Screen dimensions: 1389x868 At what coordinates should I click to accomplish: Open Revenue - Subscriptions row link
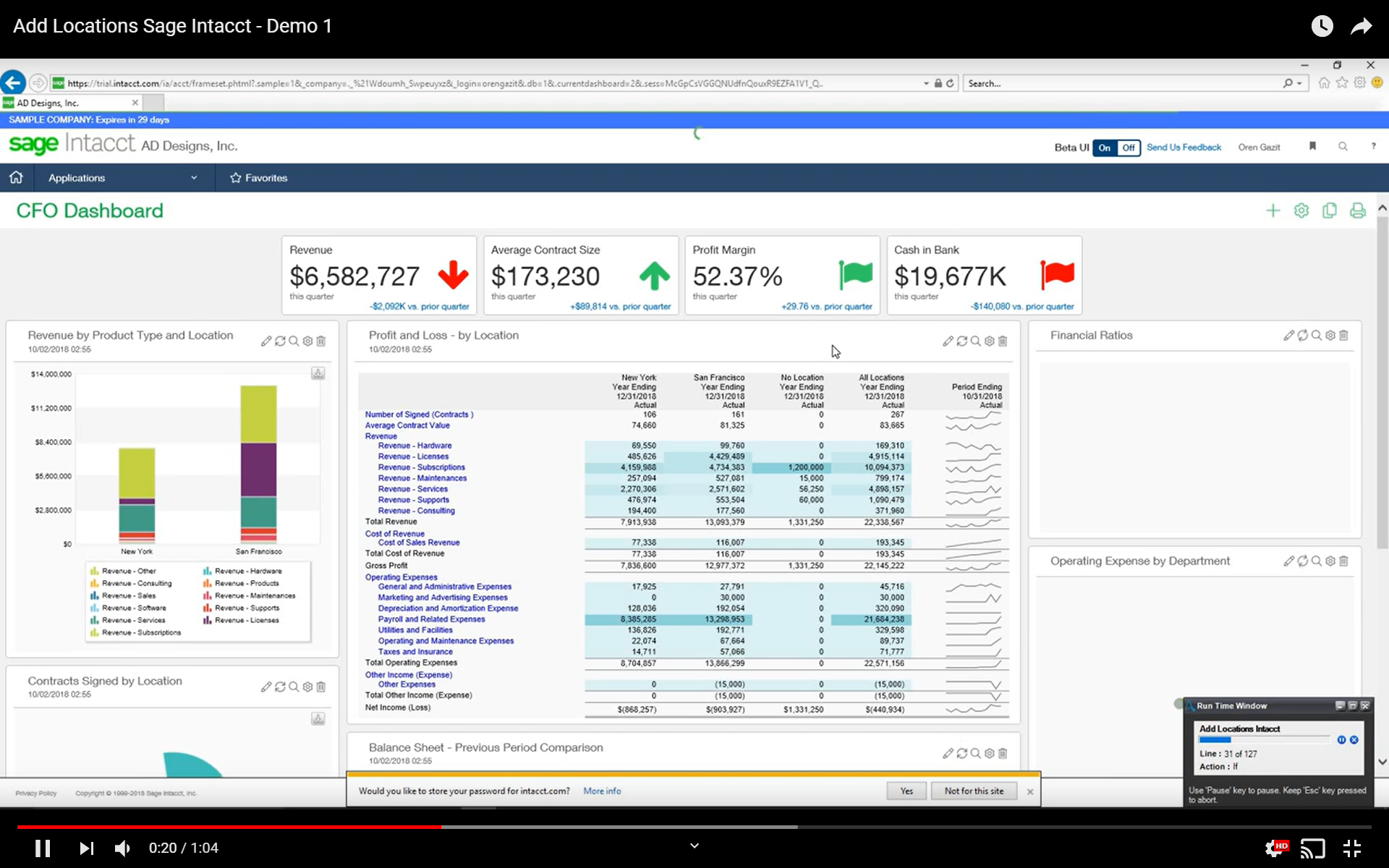421,467
